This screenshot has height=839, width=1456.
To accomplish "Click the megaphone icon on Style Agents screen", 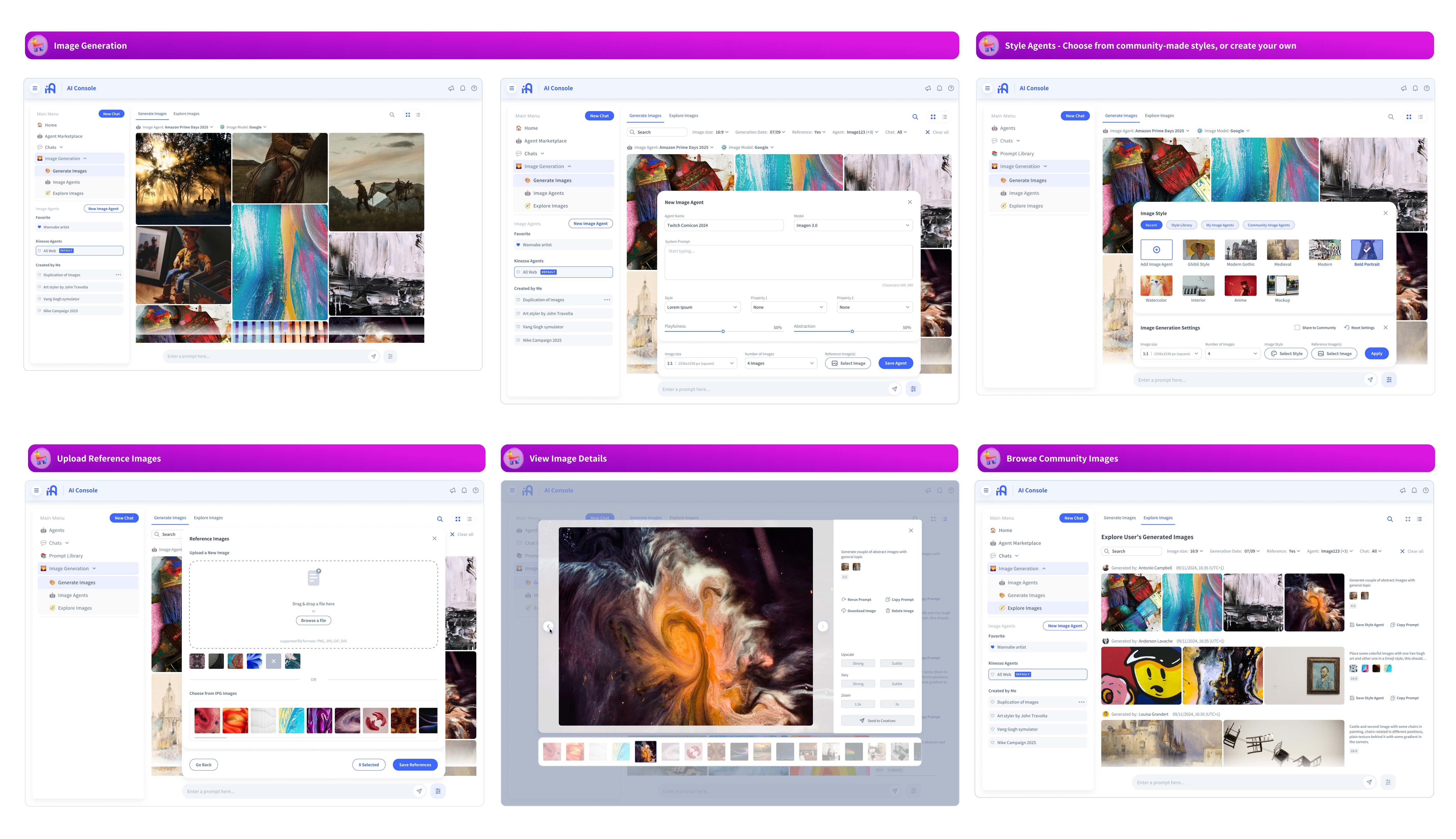I will (1403, 88).
